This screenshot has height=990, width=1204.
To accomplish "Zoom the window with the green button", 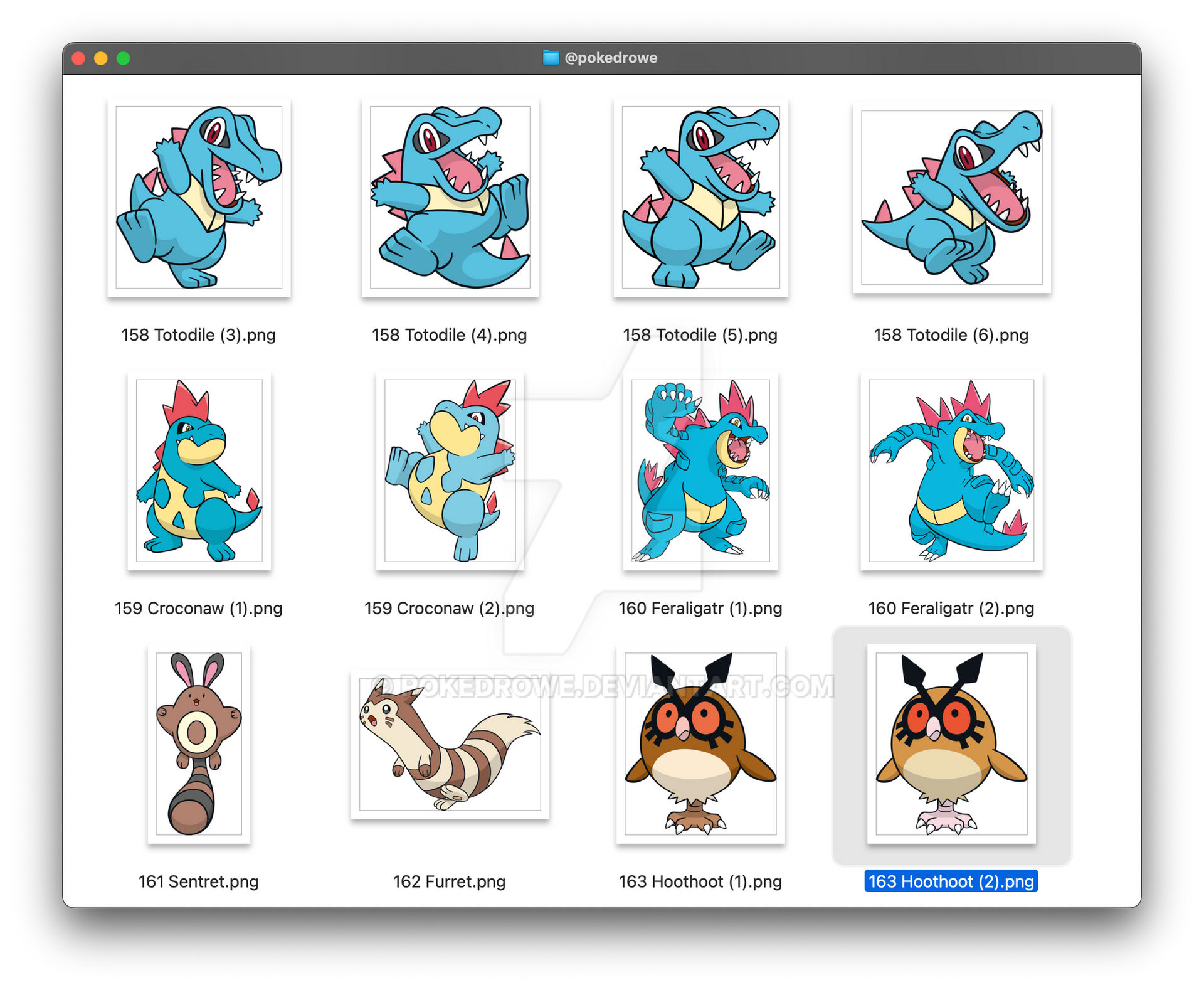I will [124, 58].
